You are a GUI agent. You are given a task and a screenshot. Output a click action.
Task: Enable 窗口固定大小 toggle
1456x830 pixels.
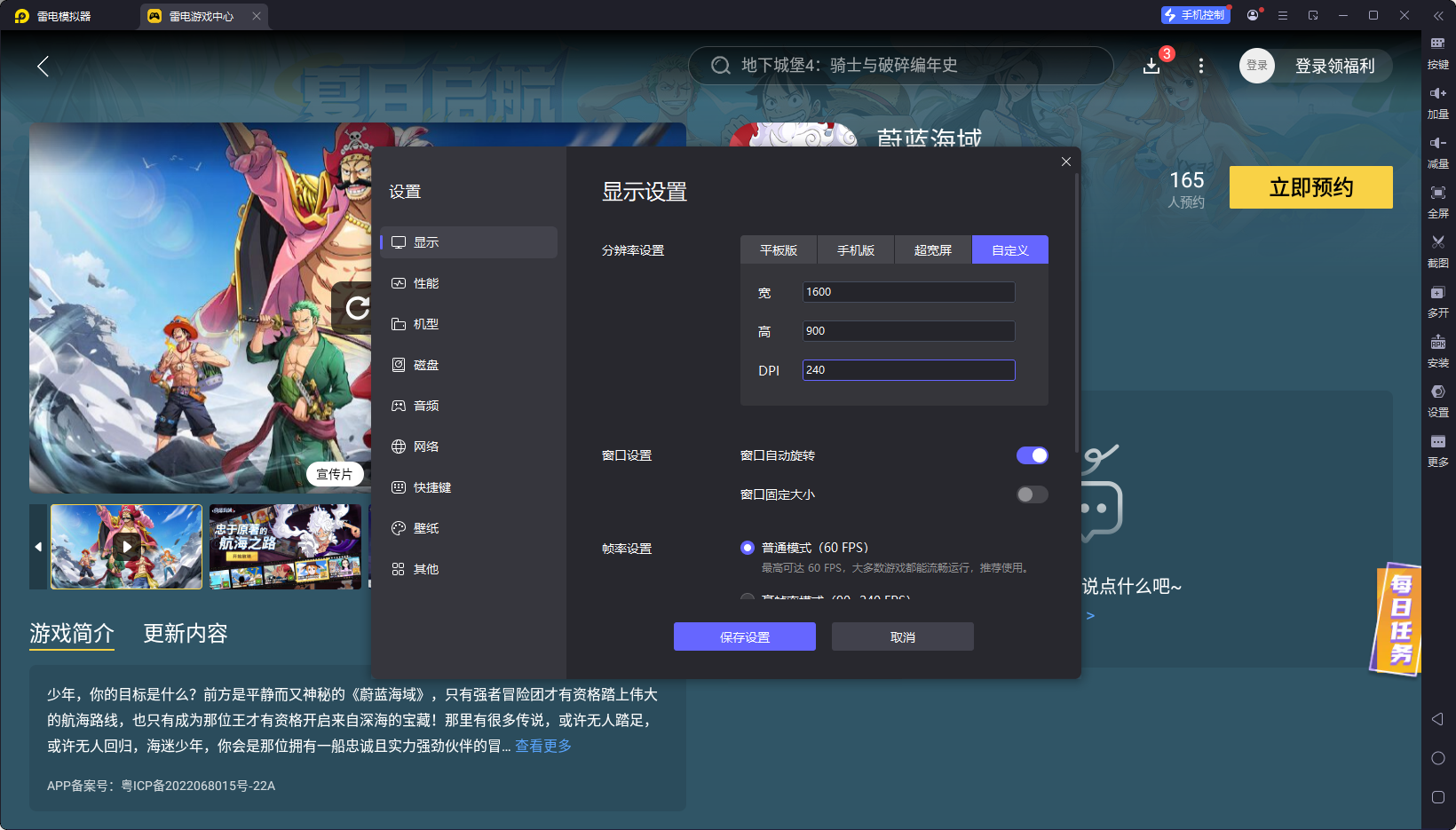(x=1033, y=494)
